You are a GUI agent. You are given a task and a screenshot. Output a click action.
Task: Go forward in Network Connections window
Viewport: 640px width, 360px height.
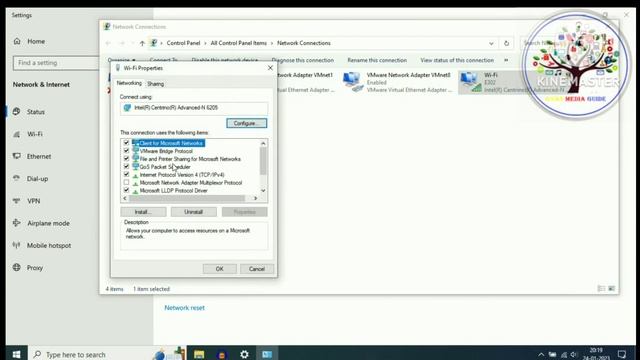(x=122, y=43)
